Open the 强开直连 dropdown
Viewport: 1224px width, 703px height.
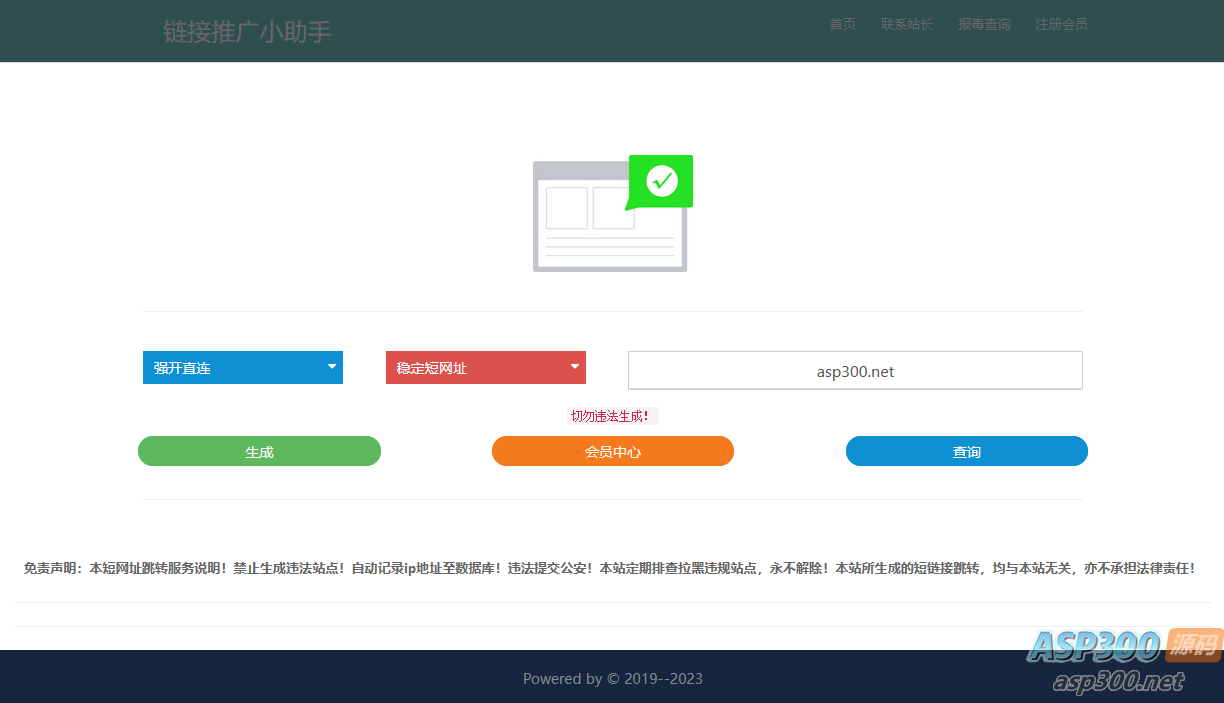tap(243, 367)
